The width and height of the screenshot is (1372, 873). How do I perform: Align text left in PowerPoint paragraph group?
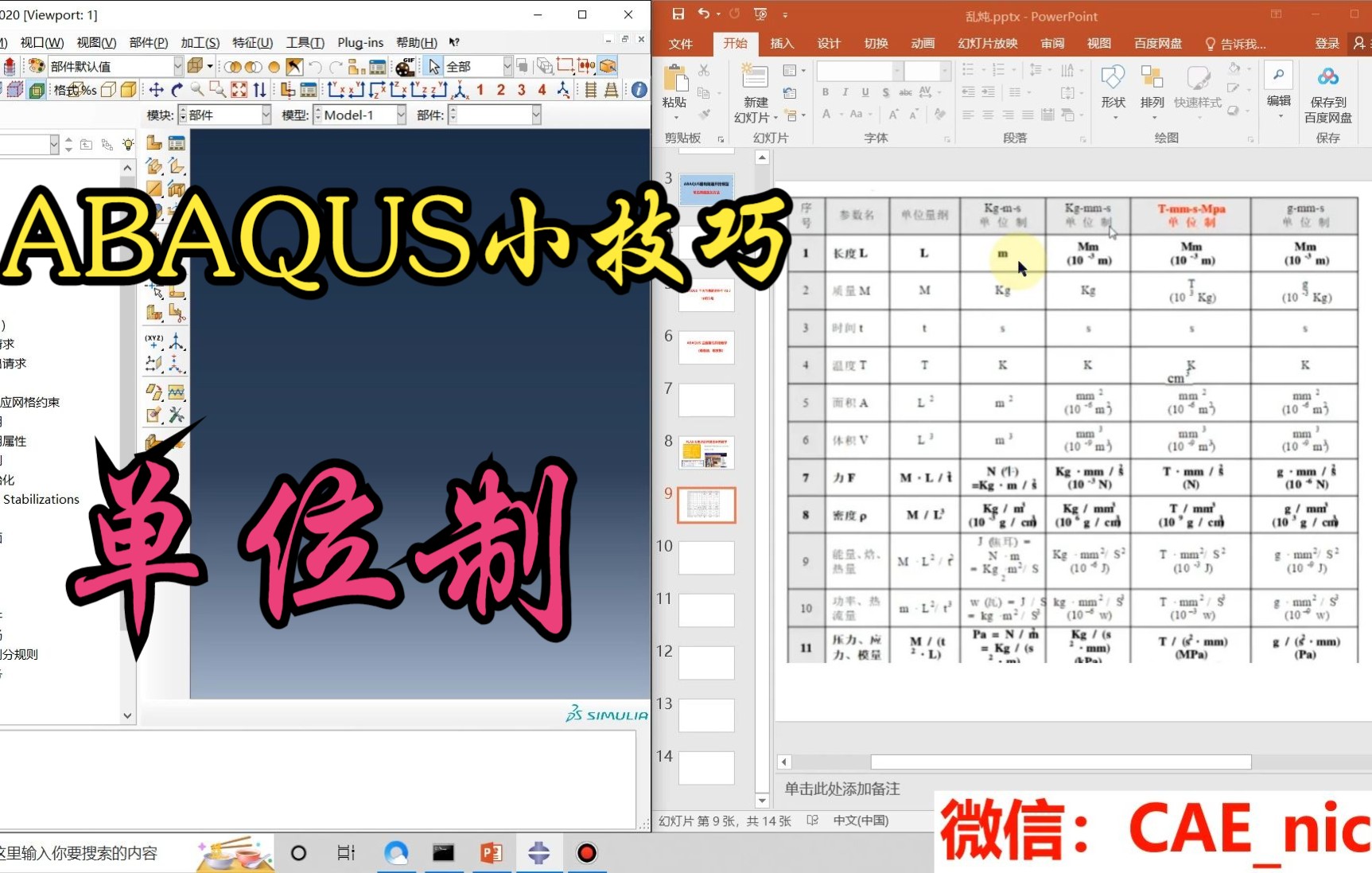point(968,115)
